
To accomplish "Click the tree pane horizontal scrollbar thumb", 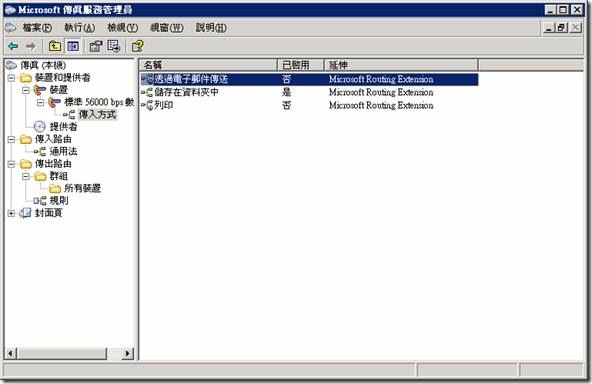I will point(62,354).
